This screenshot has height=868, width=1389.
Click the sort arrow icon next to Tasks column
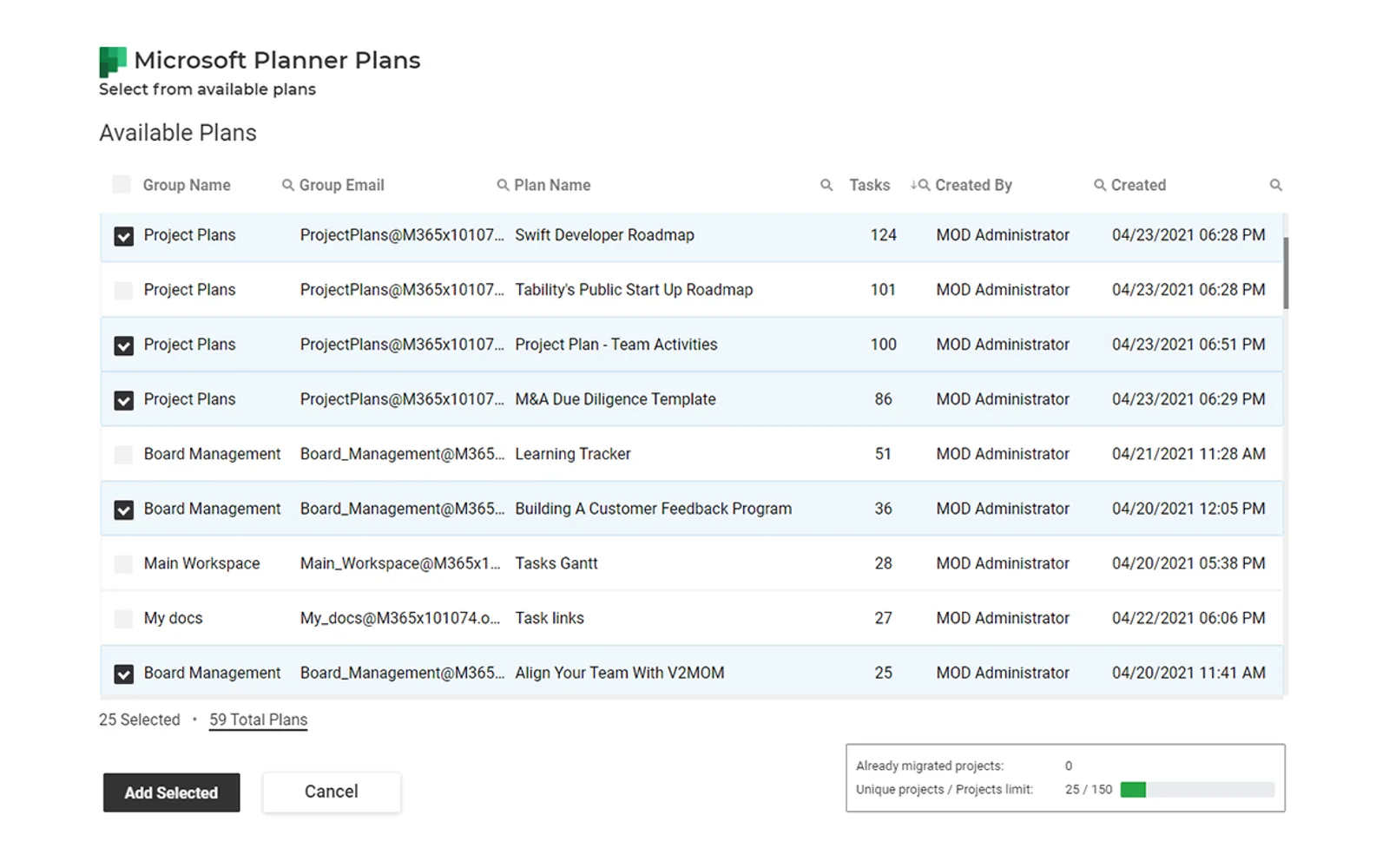[913, 185]
